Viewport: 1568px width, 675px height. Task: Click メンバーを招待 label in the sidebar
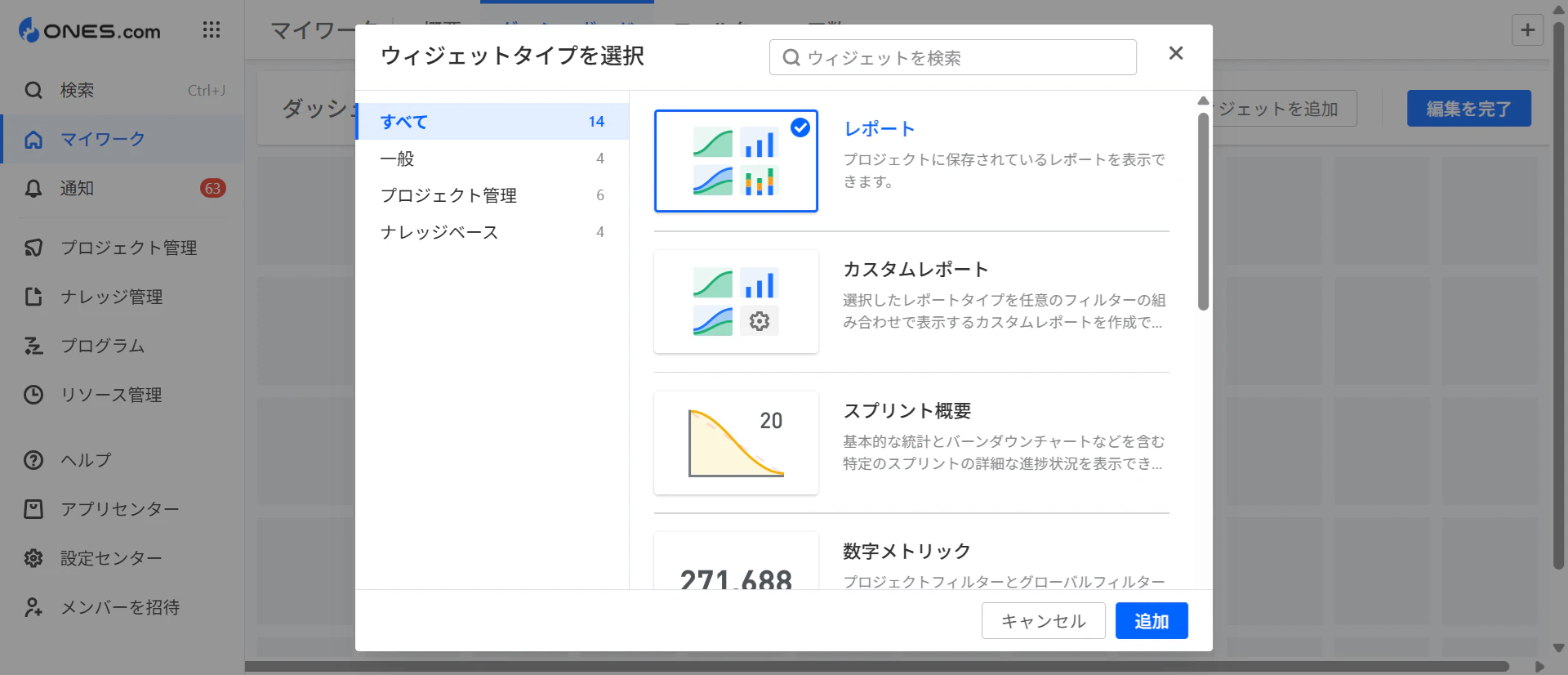click(x=120, y=607)
